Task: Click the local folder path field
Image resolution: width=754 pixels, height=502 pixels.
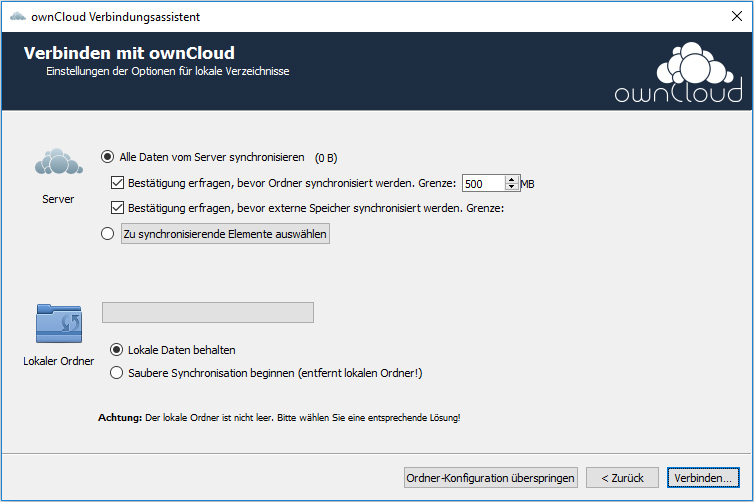Action: point(208,313)
